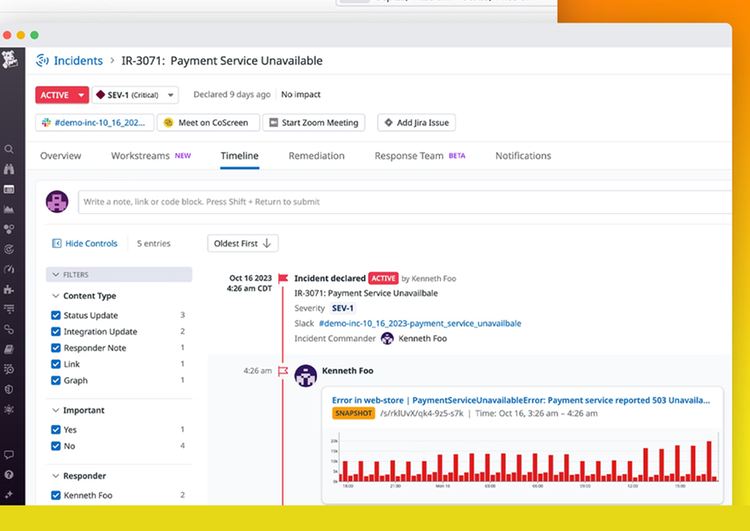Open search via magnifier sidebar icon
This screenshot has width=750, height=531.
[x=9, y=149]
